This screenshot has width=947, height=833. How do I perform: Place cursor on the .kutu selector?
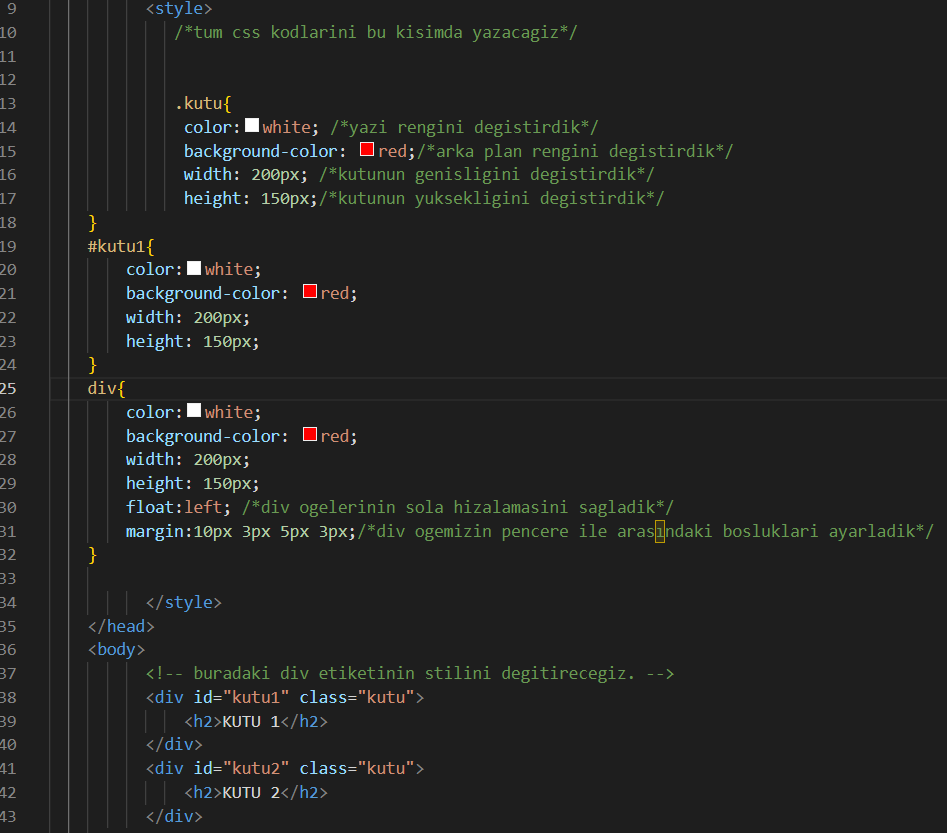point(202,103)
